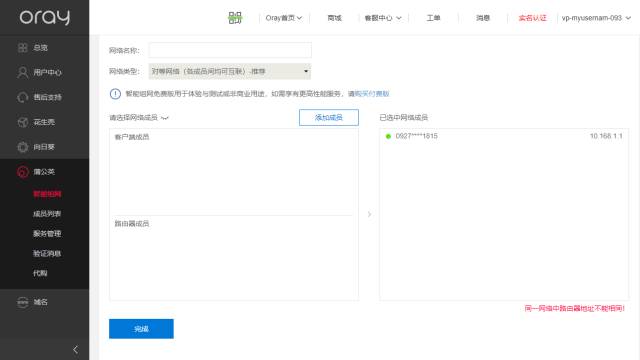Click the 添加成员 button
This screenshot has width=640, height=360.
(329, 118)
